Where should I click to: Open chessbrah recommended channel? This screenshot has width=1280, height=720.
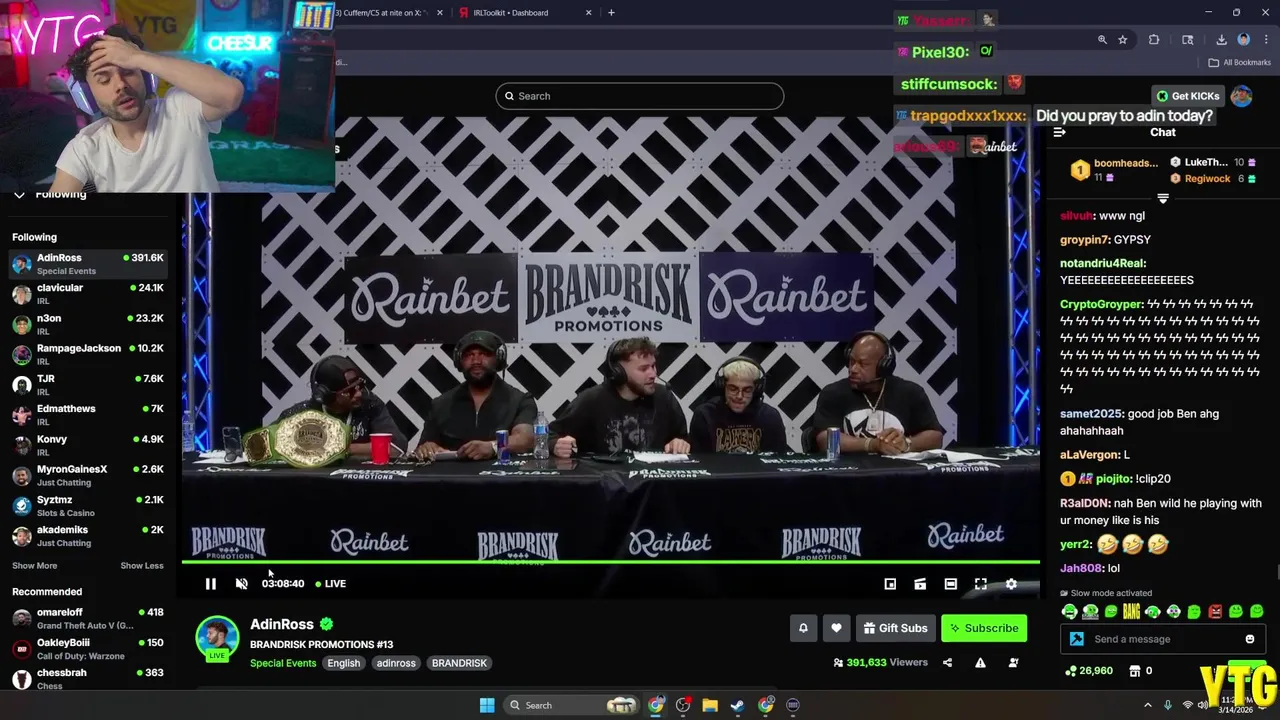coord(88,679)
